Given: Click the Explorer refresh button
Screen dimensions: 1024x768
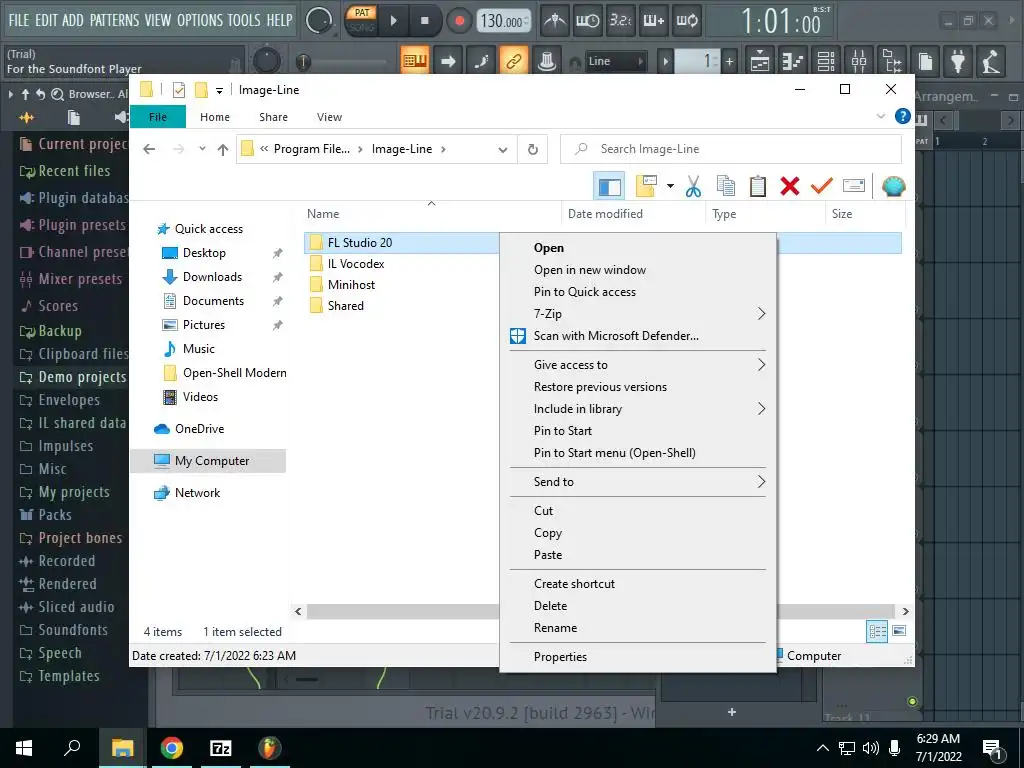Looking at the screenshot, I should click(x=533, y=150).
